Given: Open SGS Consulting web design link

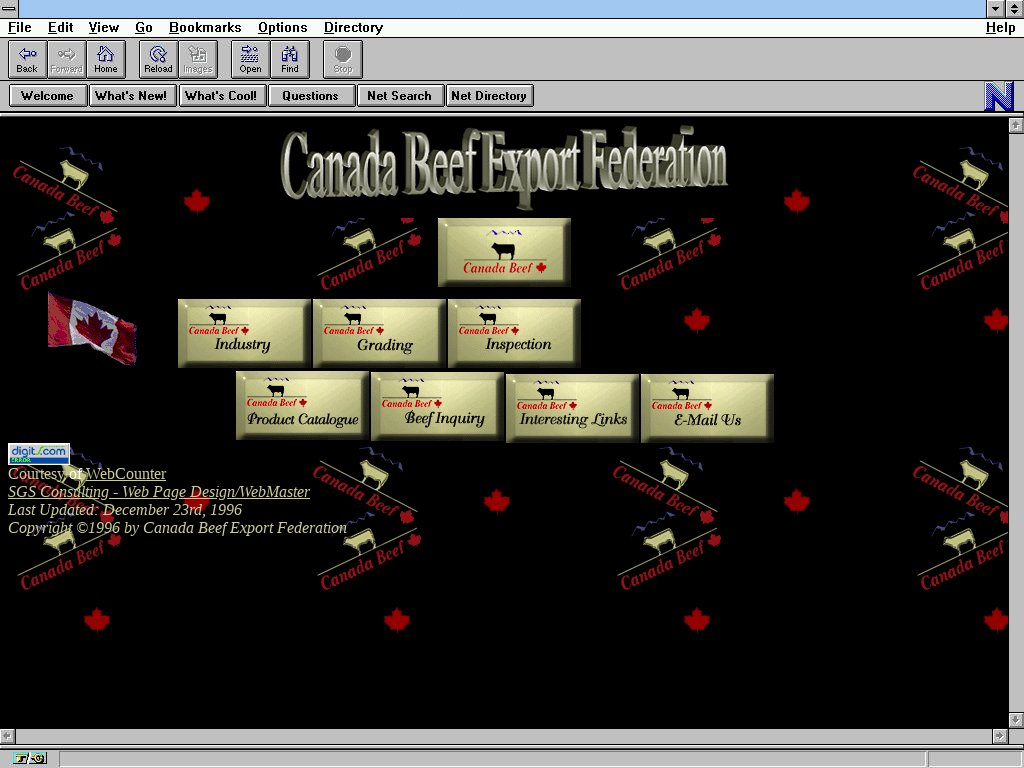Looking at the screenshot, I should [159, 492].
